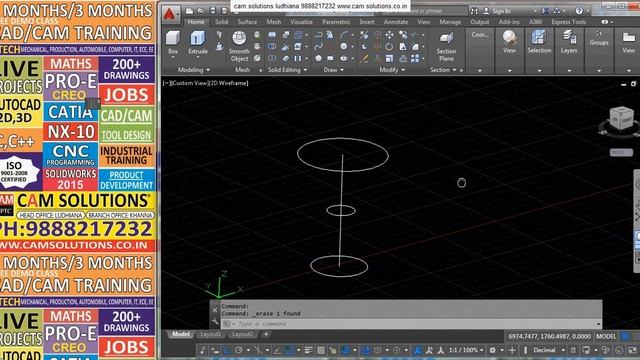640x360 pixels.
Task: Switch to the Annotate ribbon tab
Action: coord(396,22)
